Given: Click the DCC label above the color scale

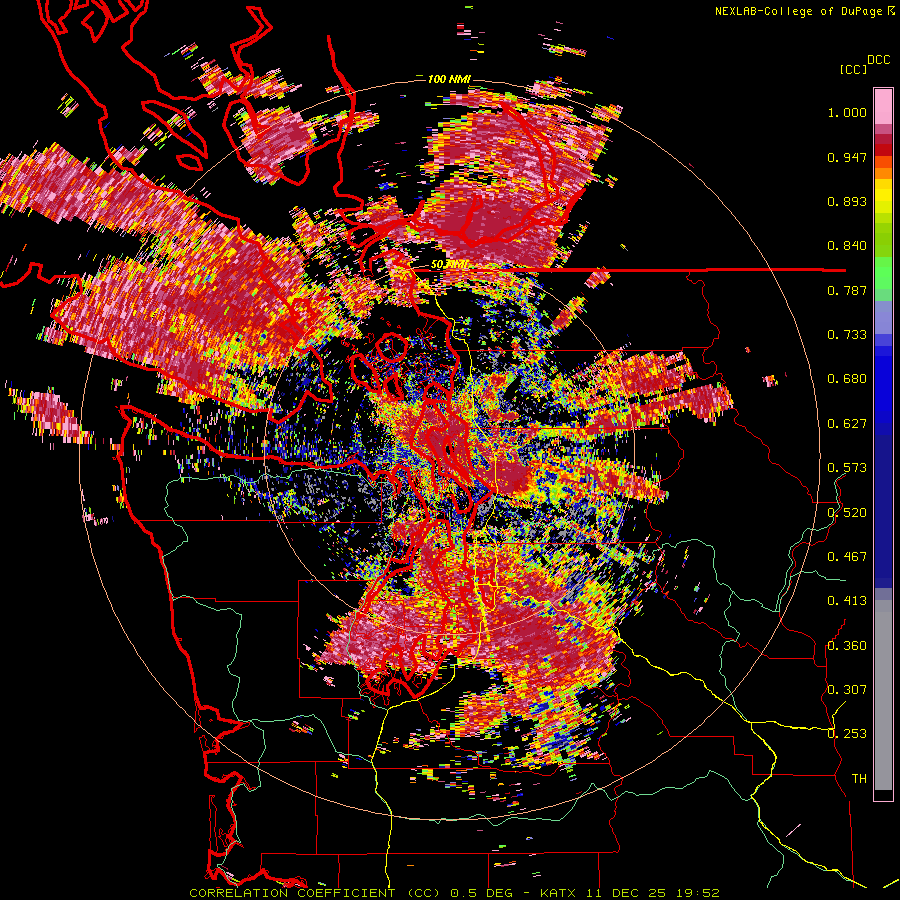Looking at the screenshot, I should 878,60.
